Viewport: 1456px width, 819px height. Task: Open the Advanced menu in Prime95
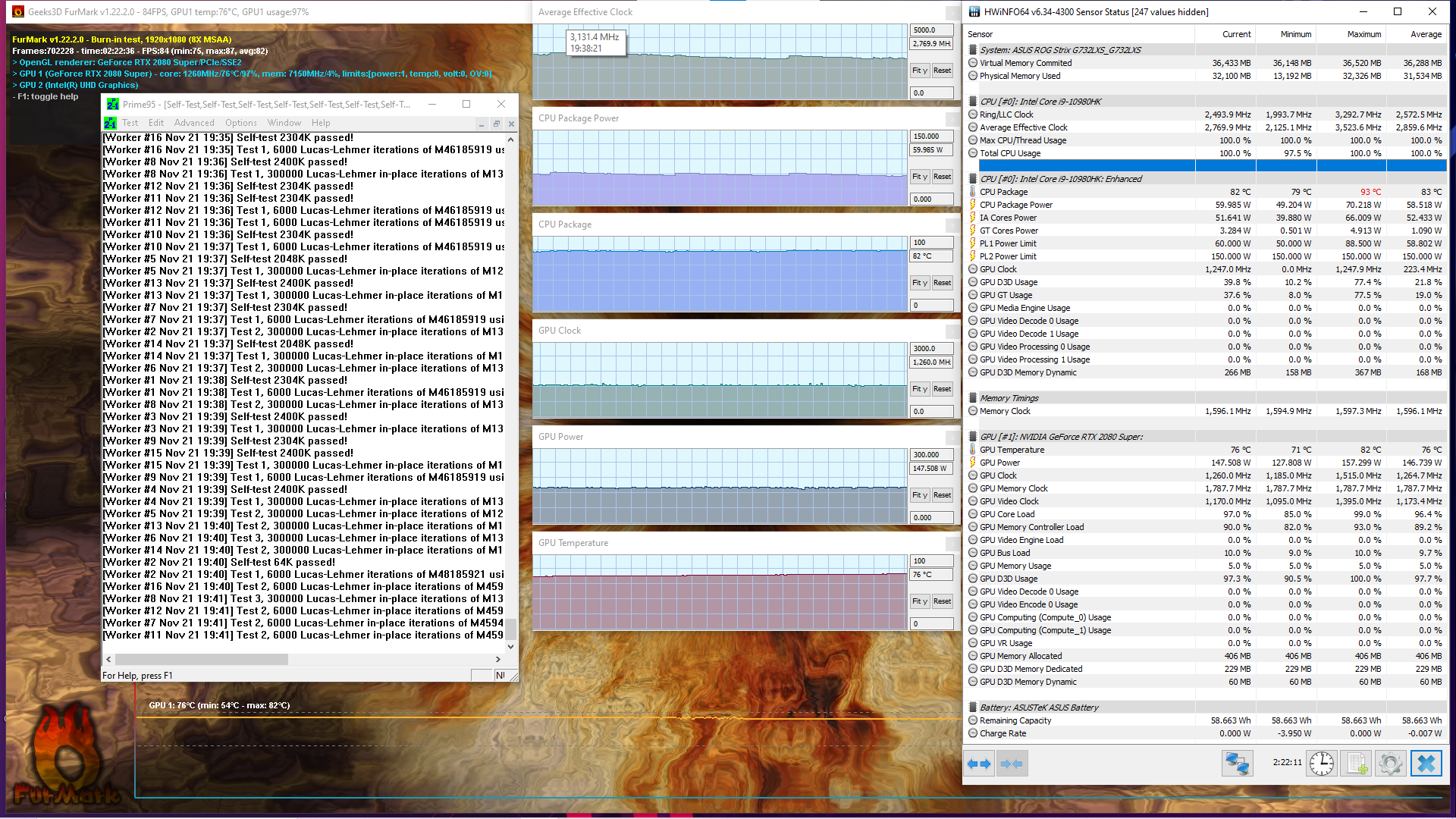194,123
